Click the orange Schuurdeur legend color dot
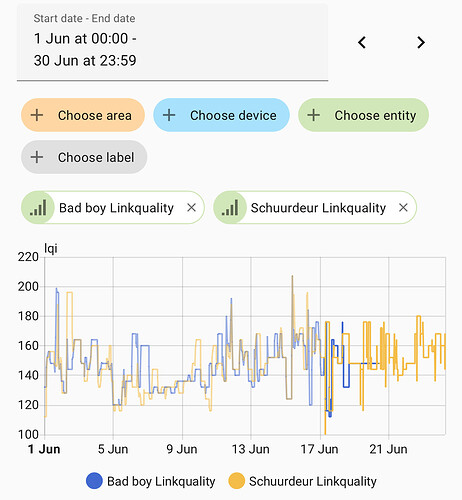462x500 pixels. point(237,481)
